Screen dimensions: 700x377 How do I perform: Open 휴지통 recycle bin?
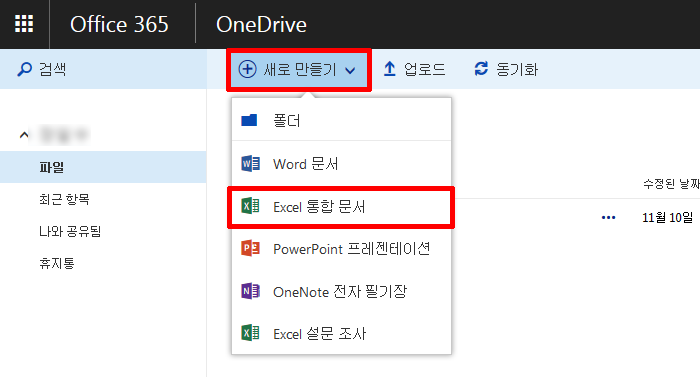57,263
